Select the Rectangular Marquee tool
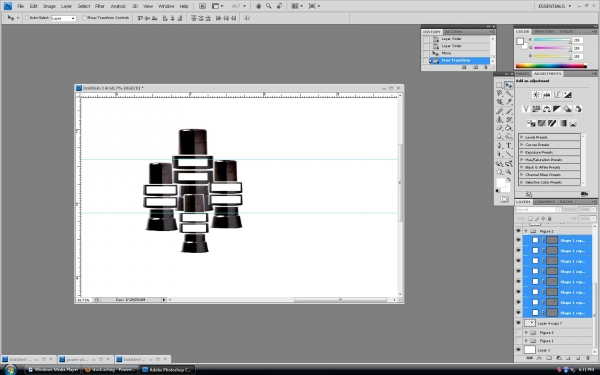Image resolution: width=600 pixels, height=375 pixels. click(x=499, y=85)
